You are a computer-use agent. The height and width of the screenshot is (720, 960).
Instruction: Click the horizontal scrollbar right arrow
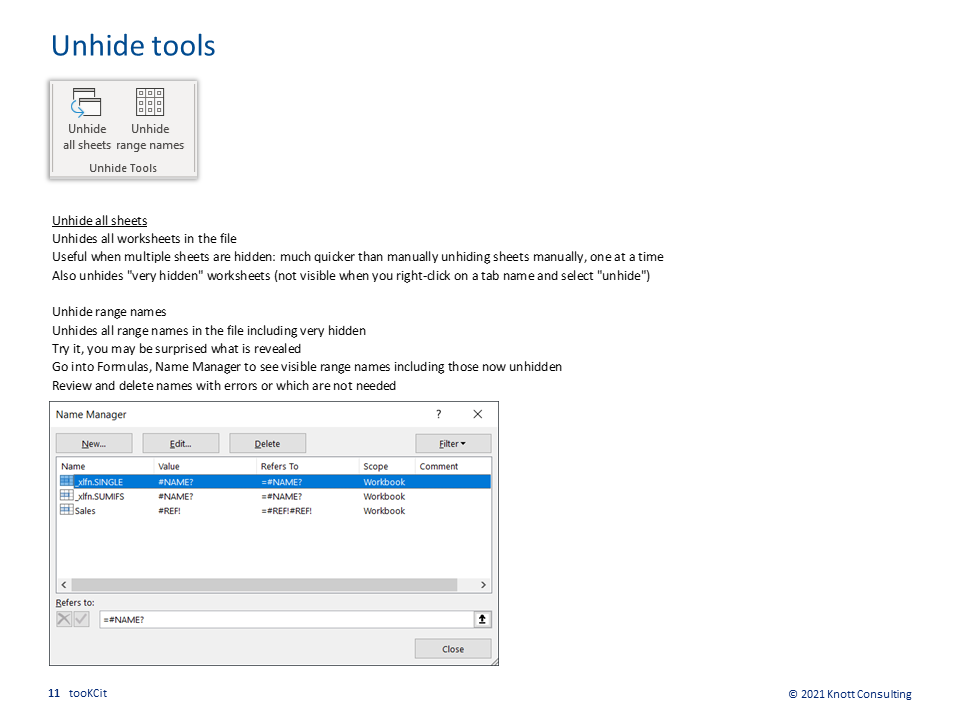click(483, 585)
